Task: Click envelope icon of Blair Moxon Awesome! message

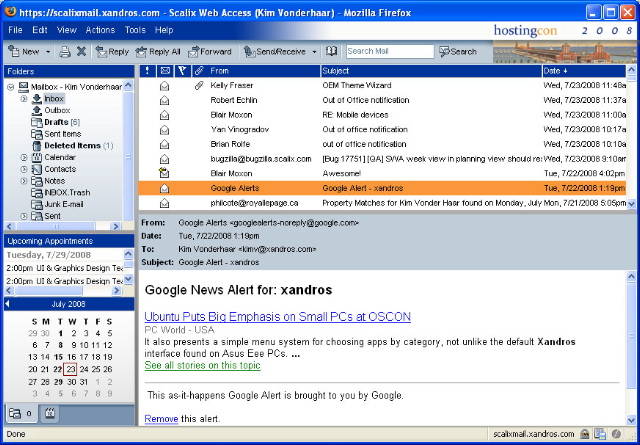Action: [x=164, y=173]
